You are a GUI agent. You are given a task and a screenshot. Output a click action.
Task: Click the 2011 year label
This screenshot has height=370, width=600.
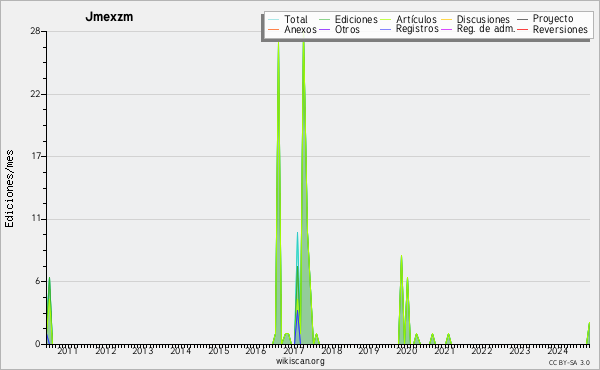click(68, 350)
